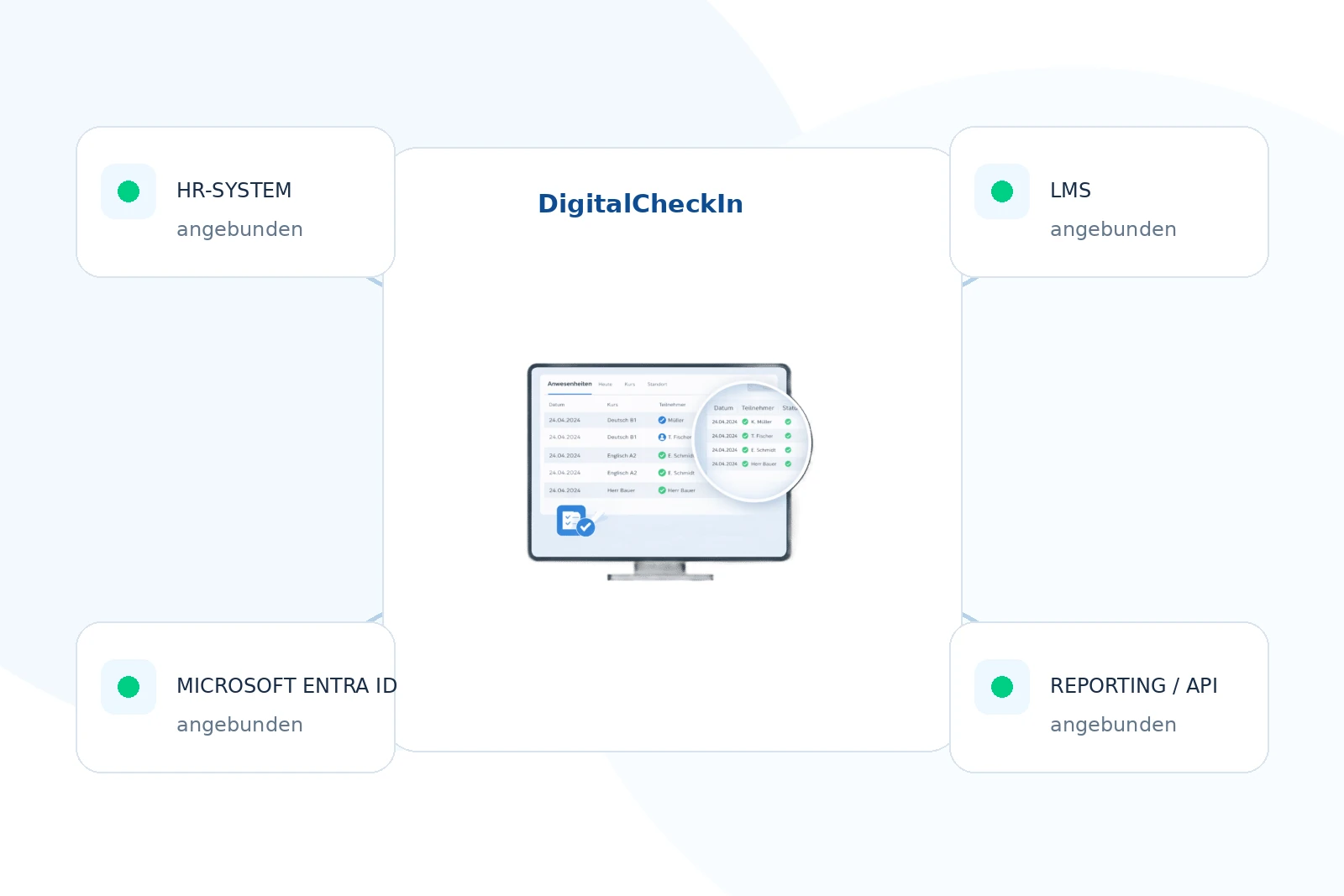Select the MICROSOFT ENTRA ID label

click(x=286, y=686)
